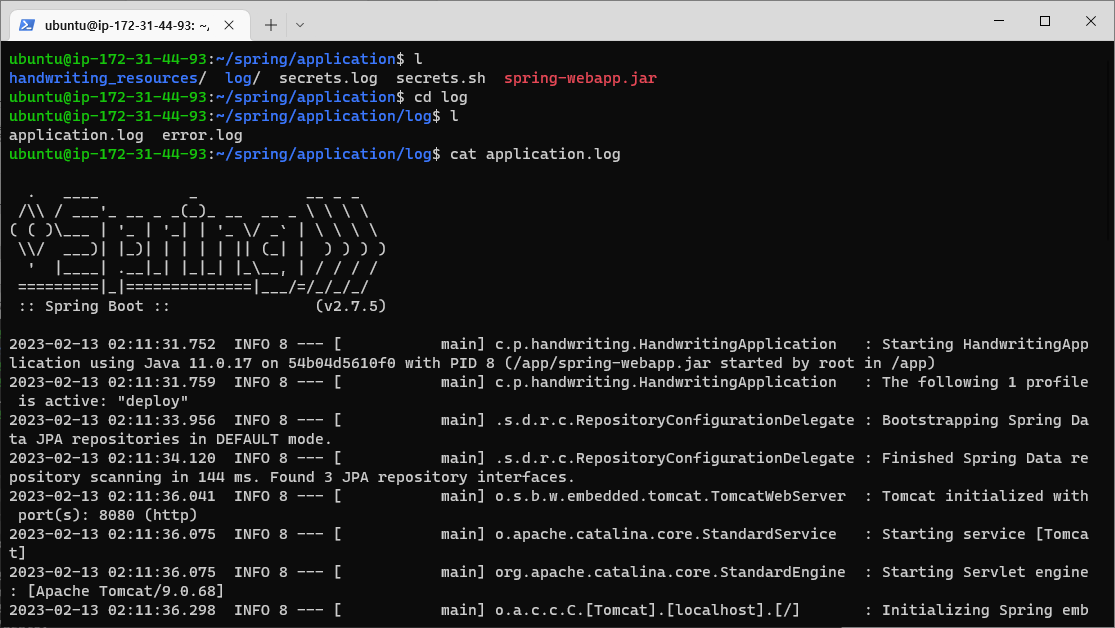Click the secrets.log file name
This screenshot has width=1115, height=628.
coord(328,78)
